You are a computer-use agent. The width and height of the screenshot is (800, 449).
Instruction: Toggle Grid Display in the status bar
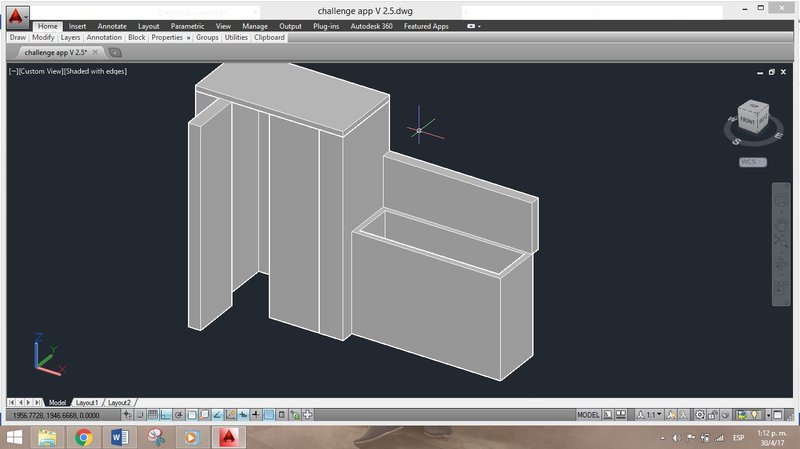point(152,414)
